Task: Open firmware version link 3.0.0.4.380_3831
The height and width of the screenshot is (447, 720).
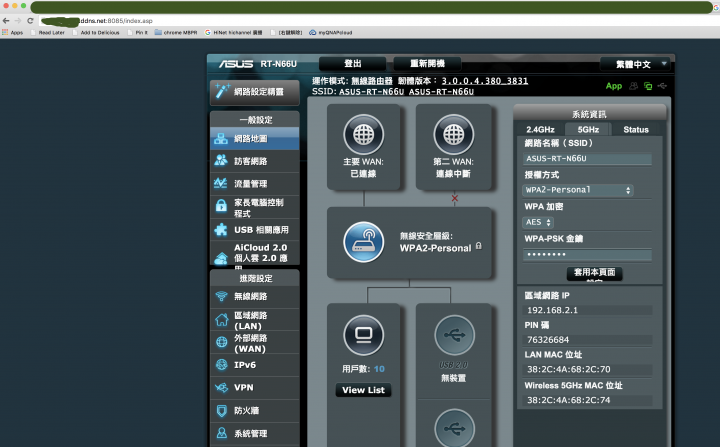Action: [484, 81]
